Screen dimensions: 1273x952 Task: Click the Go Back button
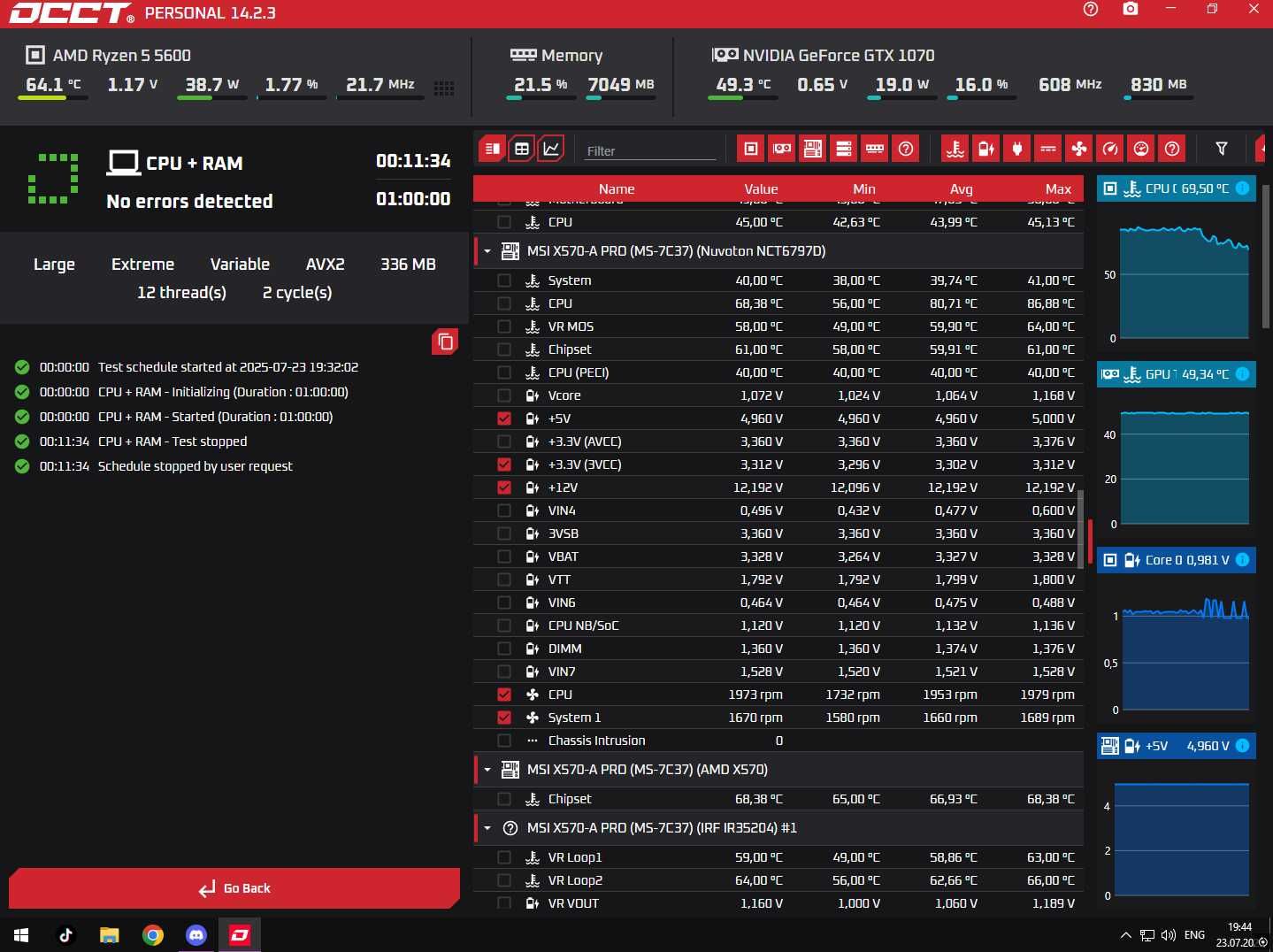coord(234,888)
